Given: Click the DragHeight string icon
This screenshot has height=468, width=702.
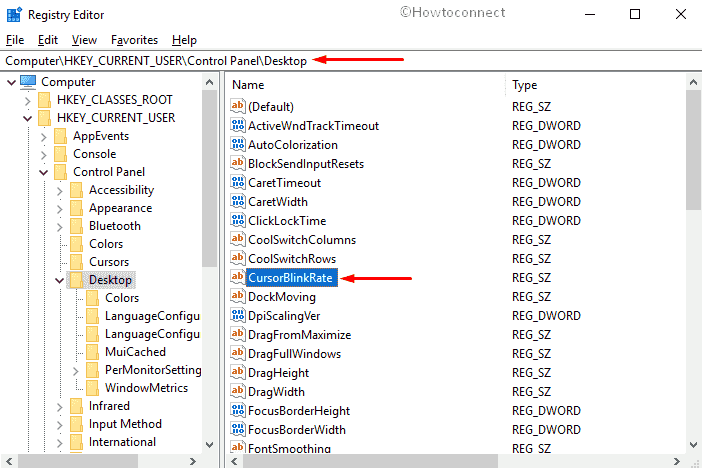Looking at the screenshot, I should click(x=238, y=372).
